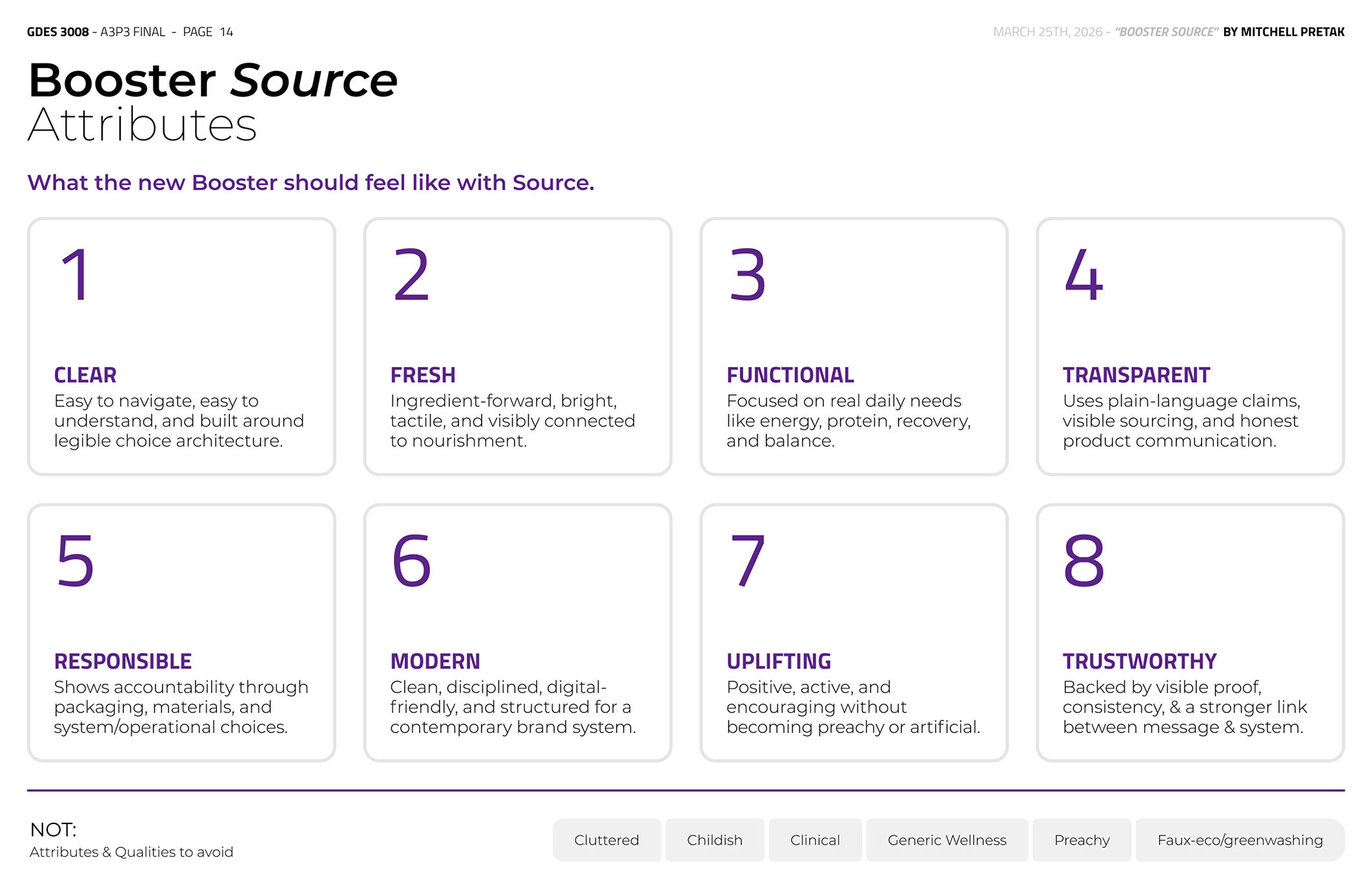Select the 'CLEAR' attribute heading
This screenshot has height=888, width=1372.
click(x=85, y=375)
